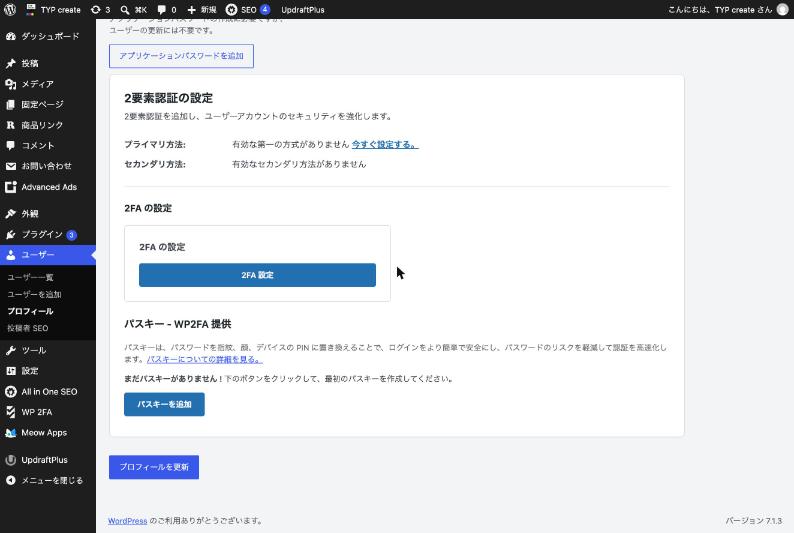Click the blue 2FA 設定 button
Viewport: 794px width, 533px height.
pos(257,275)
